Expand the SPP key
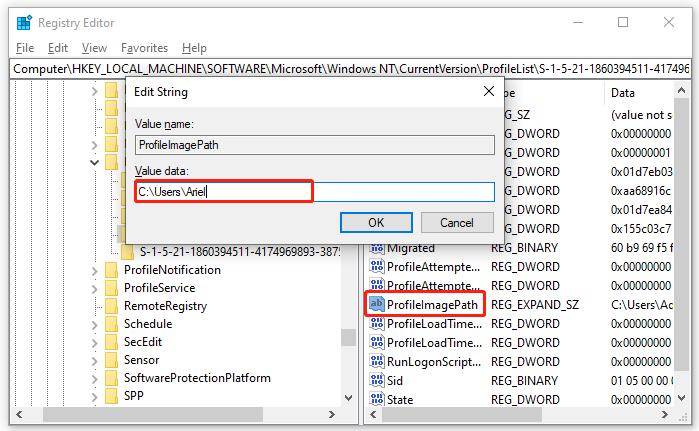The height and width of the screenshot is (431, 699). pos(94,397)
